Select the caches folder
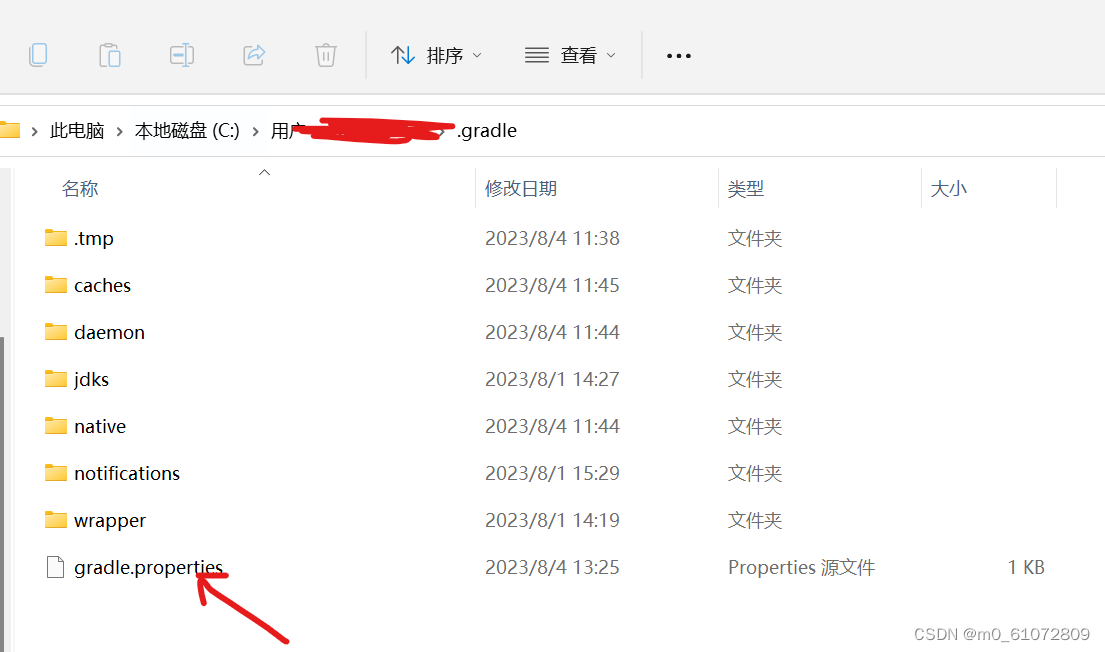 click(102, 285)
